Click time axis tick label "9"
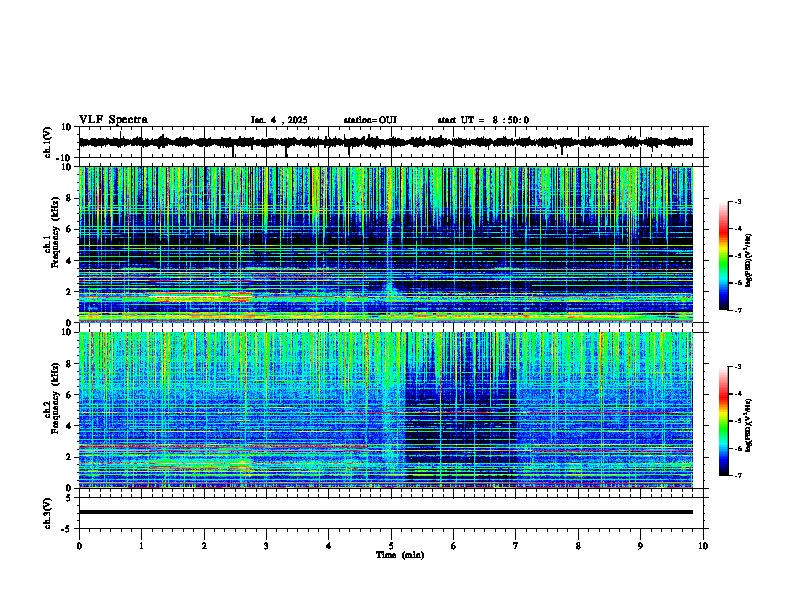 (x=640, y=546)
